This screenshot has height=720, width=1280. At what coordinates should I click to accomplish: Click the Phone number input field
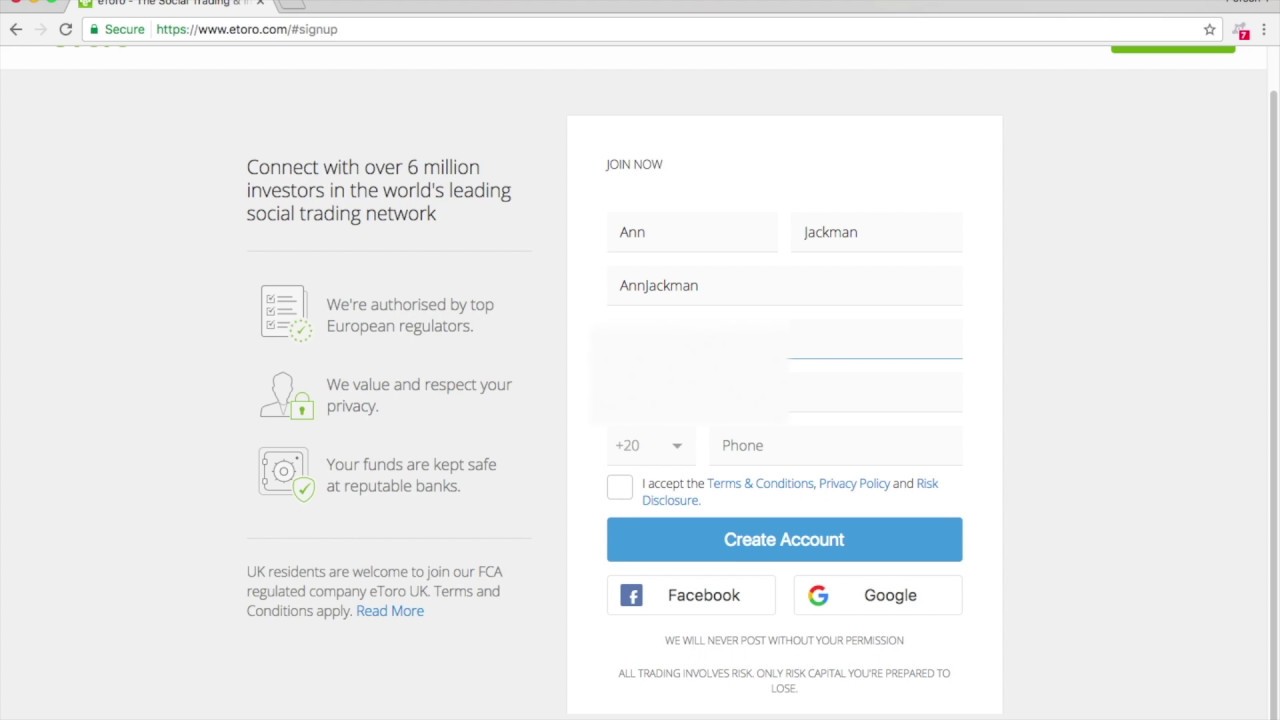tap(836, 446)
